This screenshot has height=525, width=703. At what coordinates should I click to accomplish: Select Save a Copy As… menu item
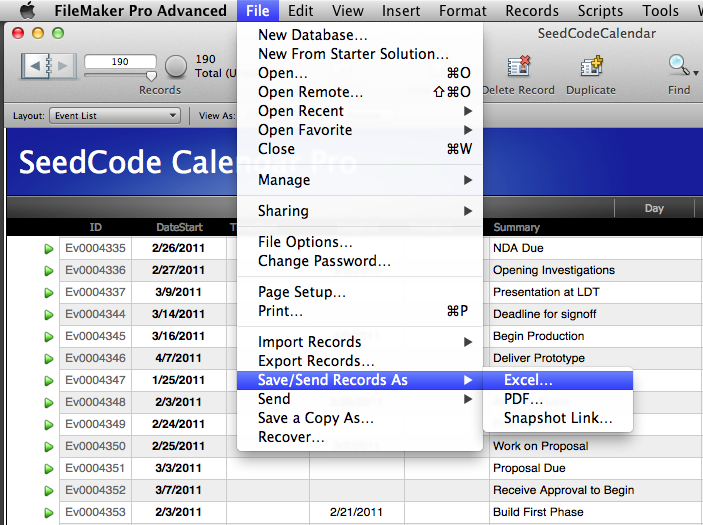point(360,418)
